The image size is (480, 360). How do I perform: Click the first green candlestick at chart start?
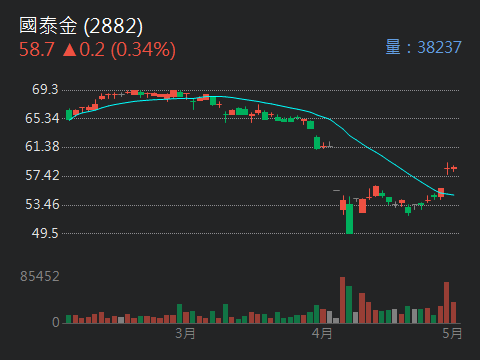click(x=69, y=114)
